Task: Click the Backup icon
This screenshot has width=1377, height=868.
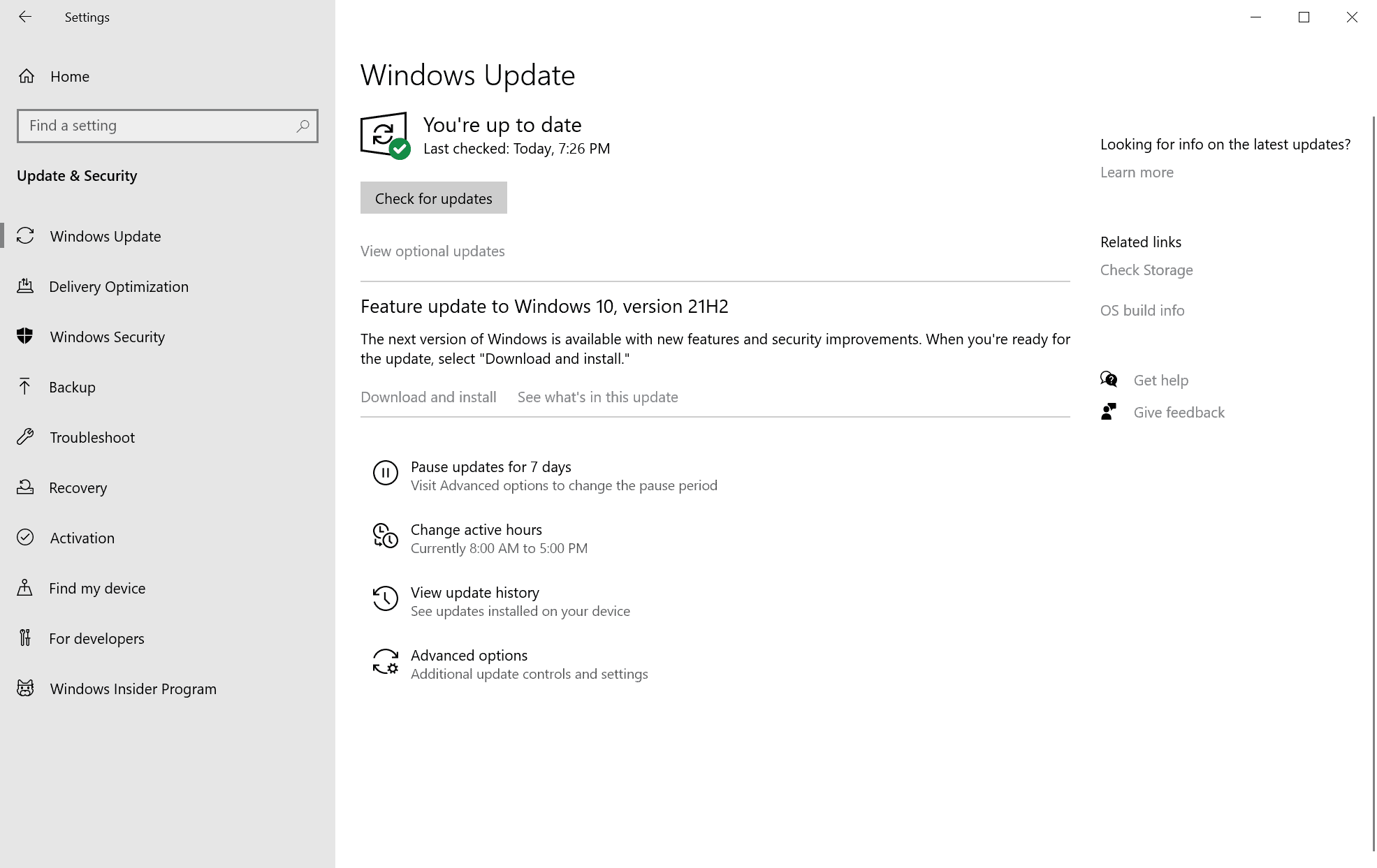Action: coord(27,387)
